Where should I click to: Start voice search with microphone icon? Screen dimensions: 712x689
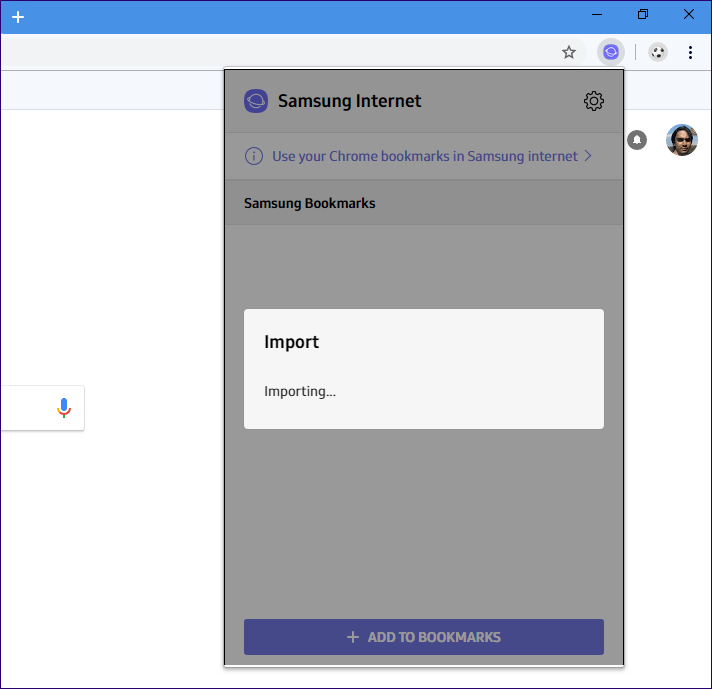coord(64,407)
